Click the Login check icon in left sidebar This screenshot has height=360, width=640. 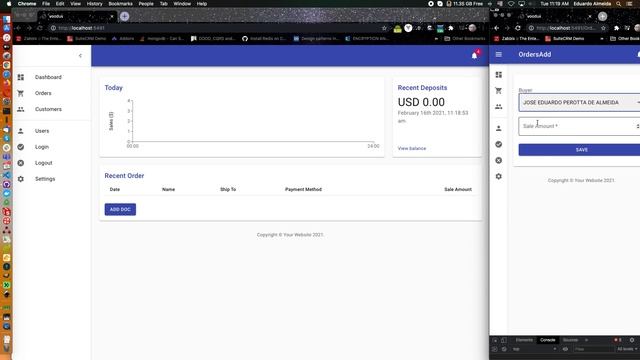(21, 147)
